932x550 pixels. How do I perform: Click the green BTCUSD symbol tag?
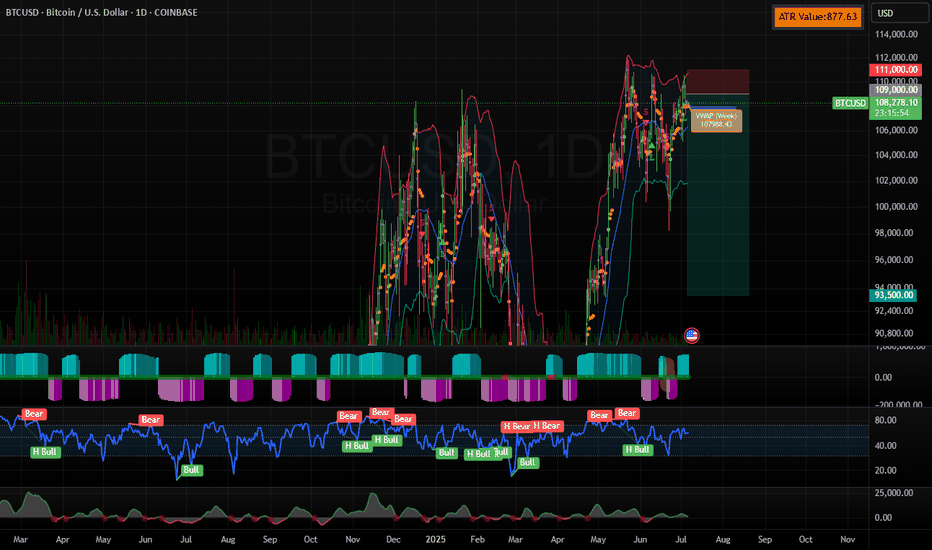[x=850, y=103]
